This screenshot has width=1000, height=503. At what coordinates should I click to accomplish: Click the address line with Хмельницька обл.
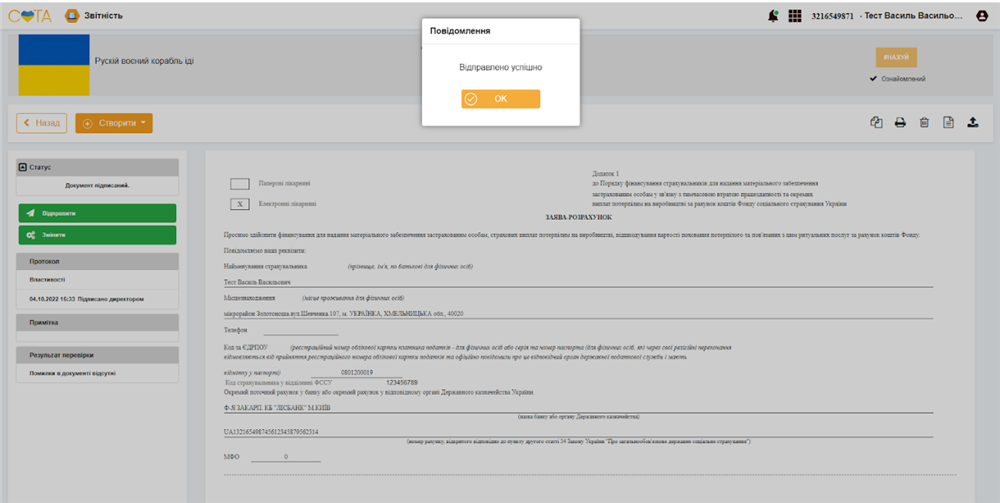[x=344, y=314]
